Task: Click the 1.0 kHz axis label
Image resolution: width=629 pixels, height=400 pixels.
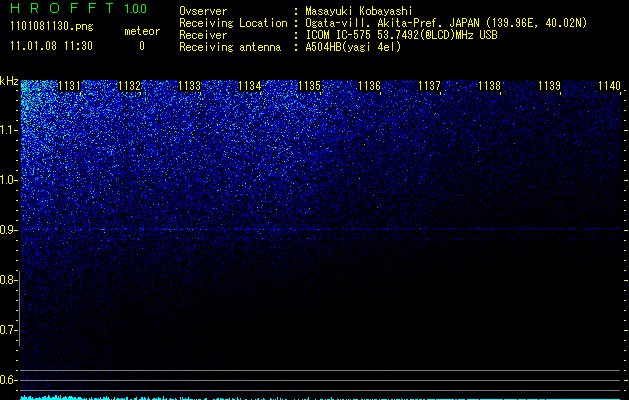Action: (8, 180)
